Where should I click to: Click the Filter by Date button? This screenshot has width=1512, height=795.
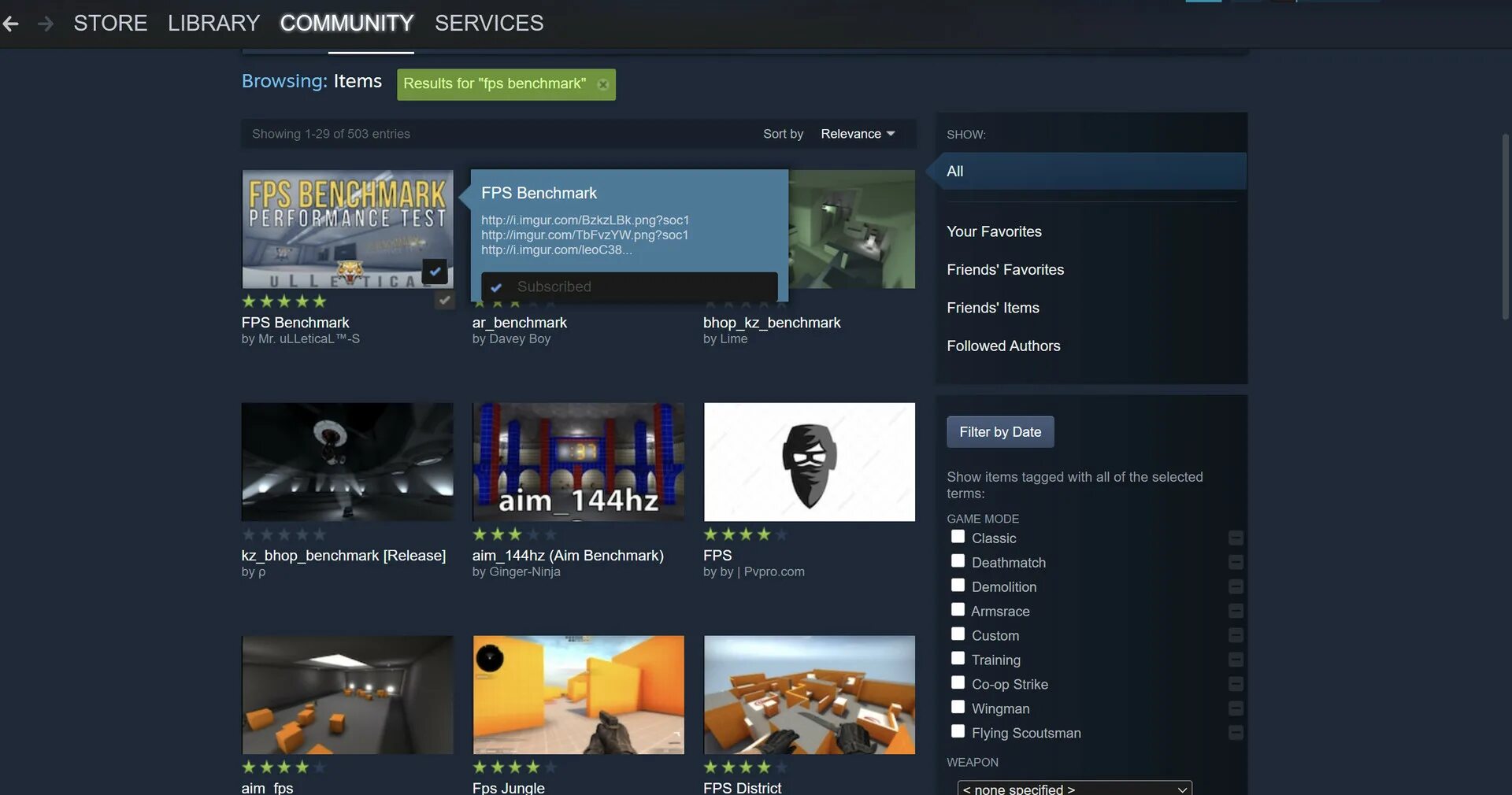pos(1000,432)
